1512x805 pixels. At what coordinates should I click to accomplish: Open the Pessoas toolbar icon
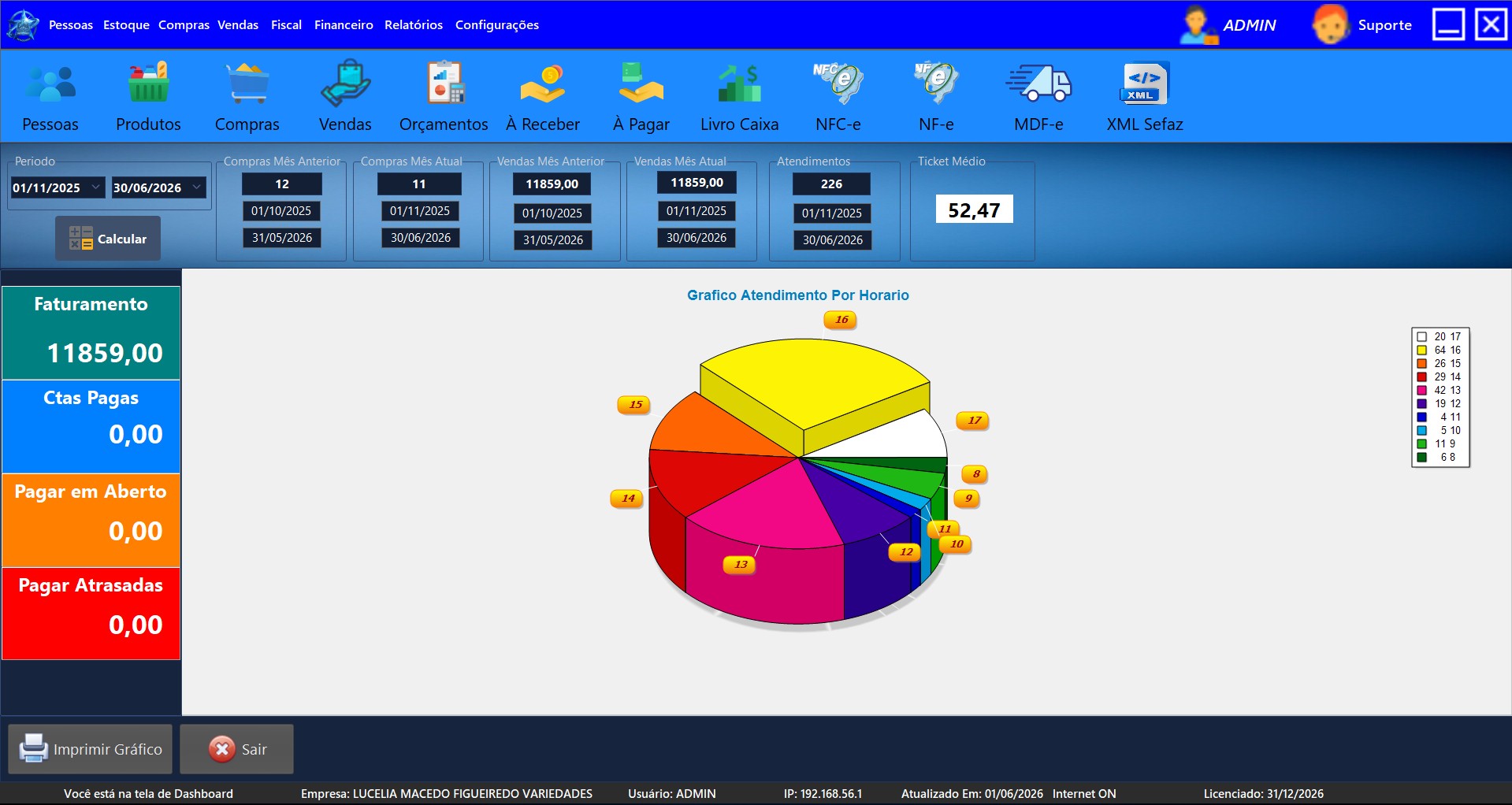click(x=50, y=84)
